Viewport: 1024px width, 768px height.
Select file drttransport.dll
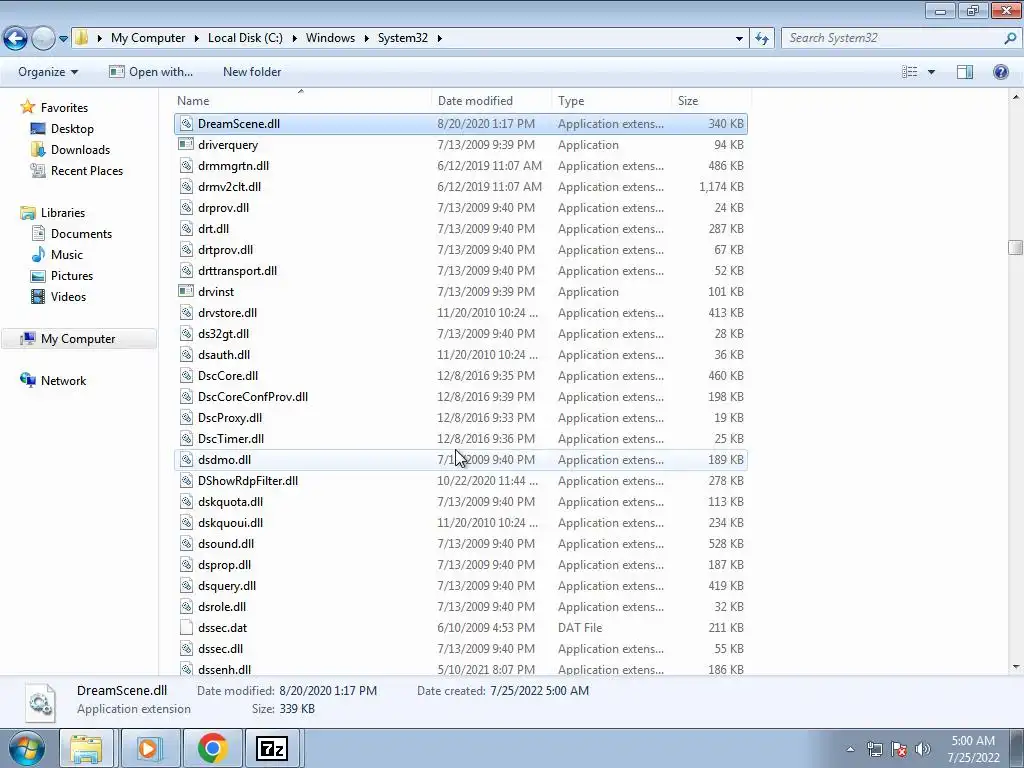coord(237,270)
